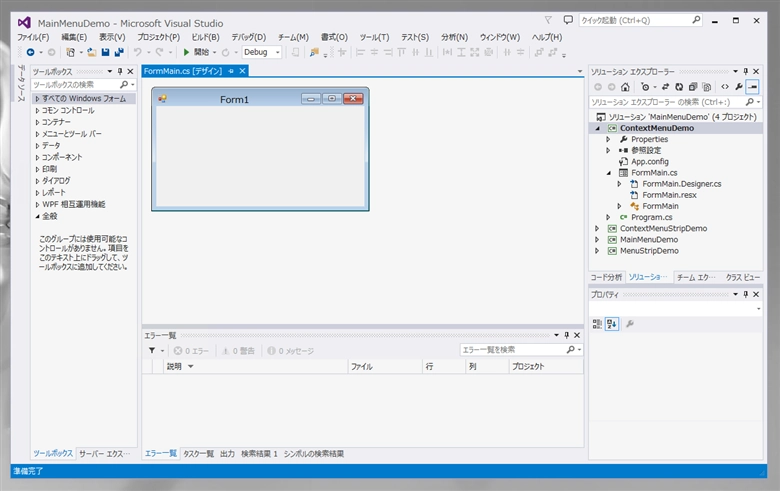The width and height of the screenshot is (780, 491).
Task: Click the エラー一覧を検索 search field
Action: click(x=521, y=350)
